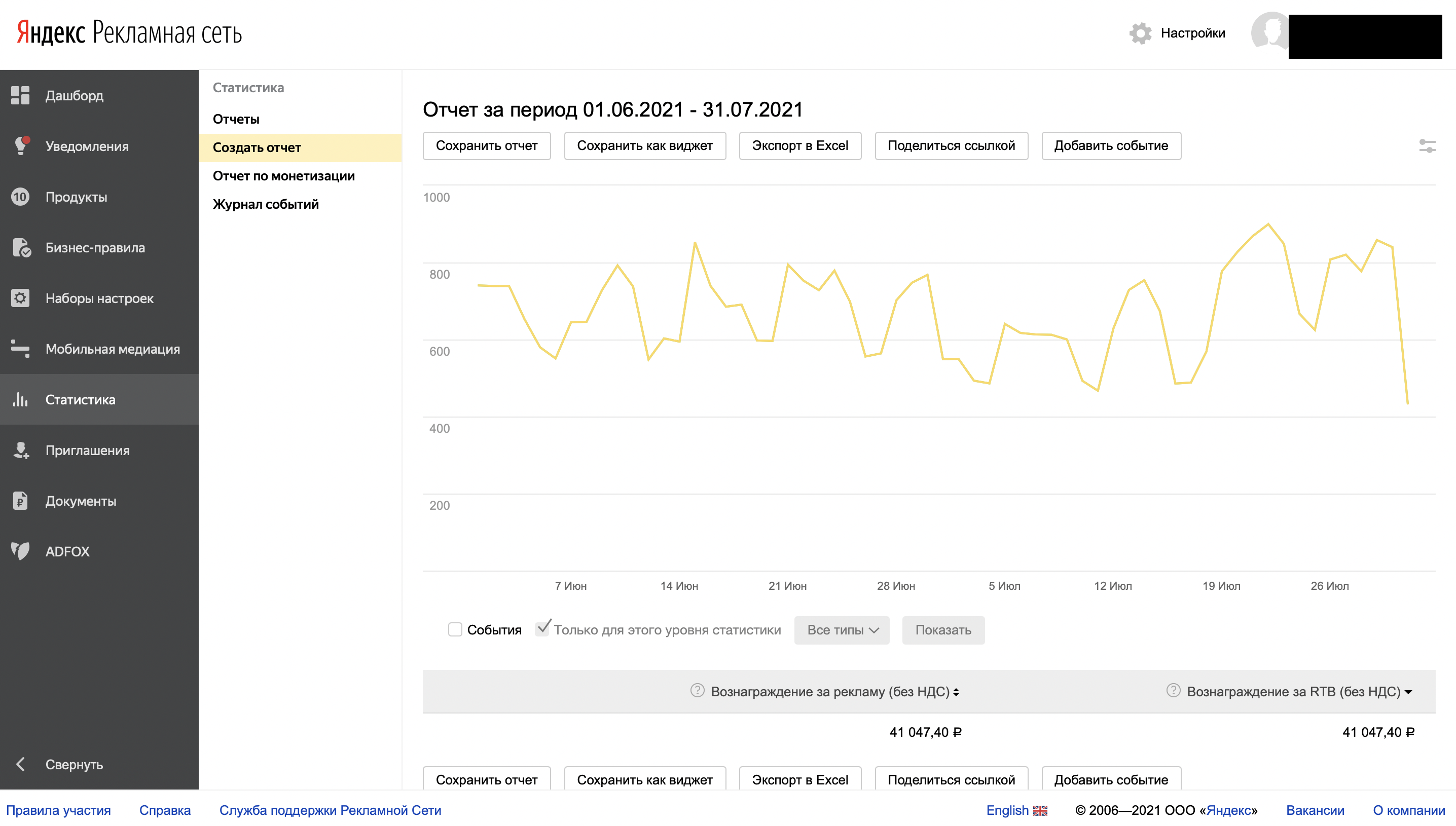This screenshot has height=826, width=1456.
Task: Open Справка footer link
Action: click(165, 810)
